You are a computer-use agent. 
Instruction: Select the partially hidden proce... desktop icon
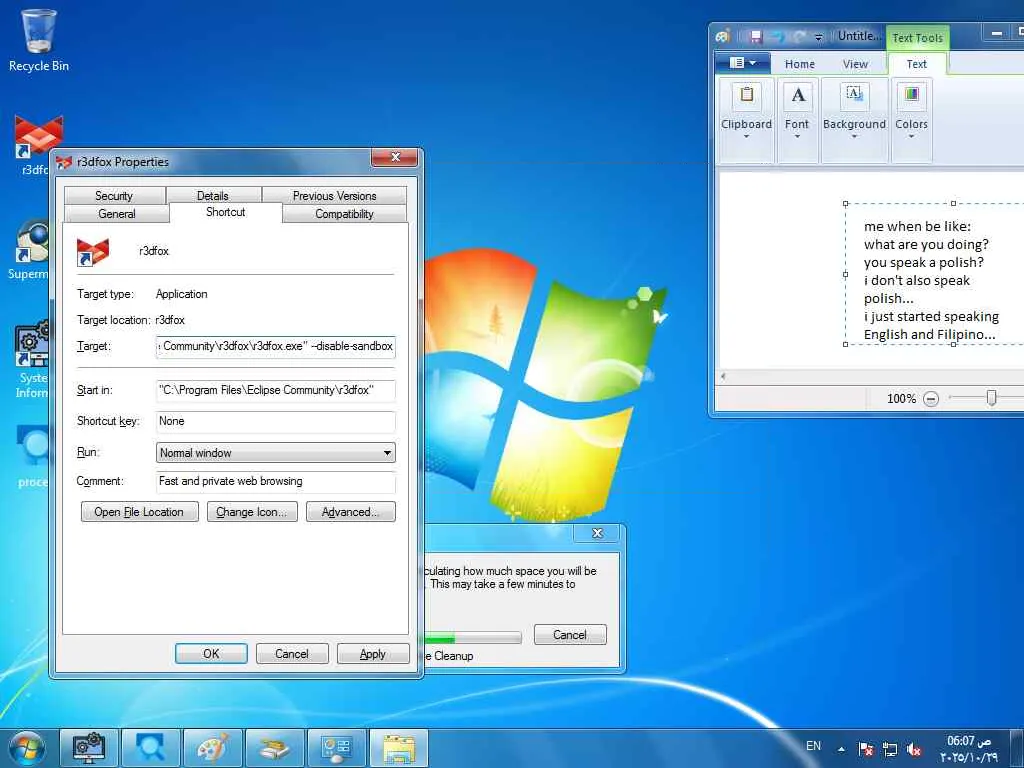pos(33,457)
